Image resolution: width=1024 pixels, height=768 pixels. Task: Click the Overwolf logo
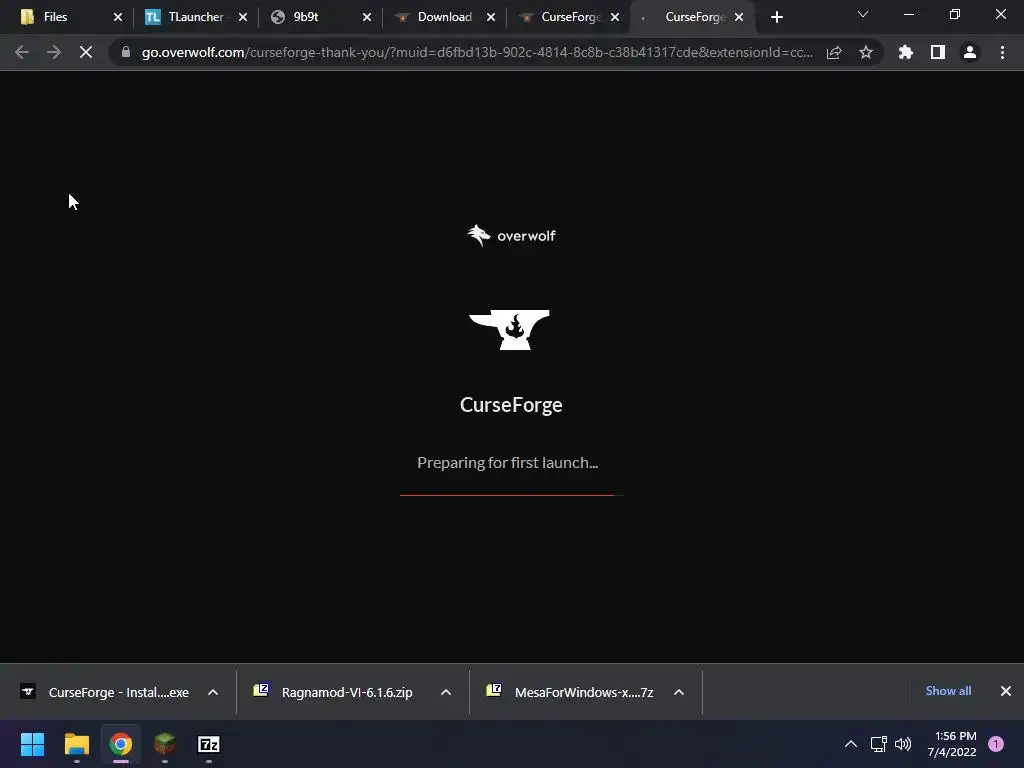(x=511, y=236)
